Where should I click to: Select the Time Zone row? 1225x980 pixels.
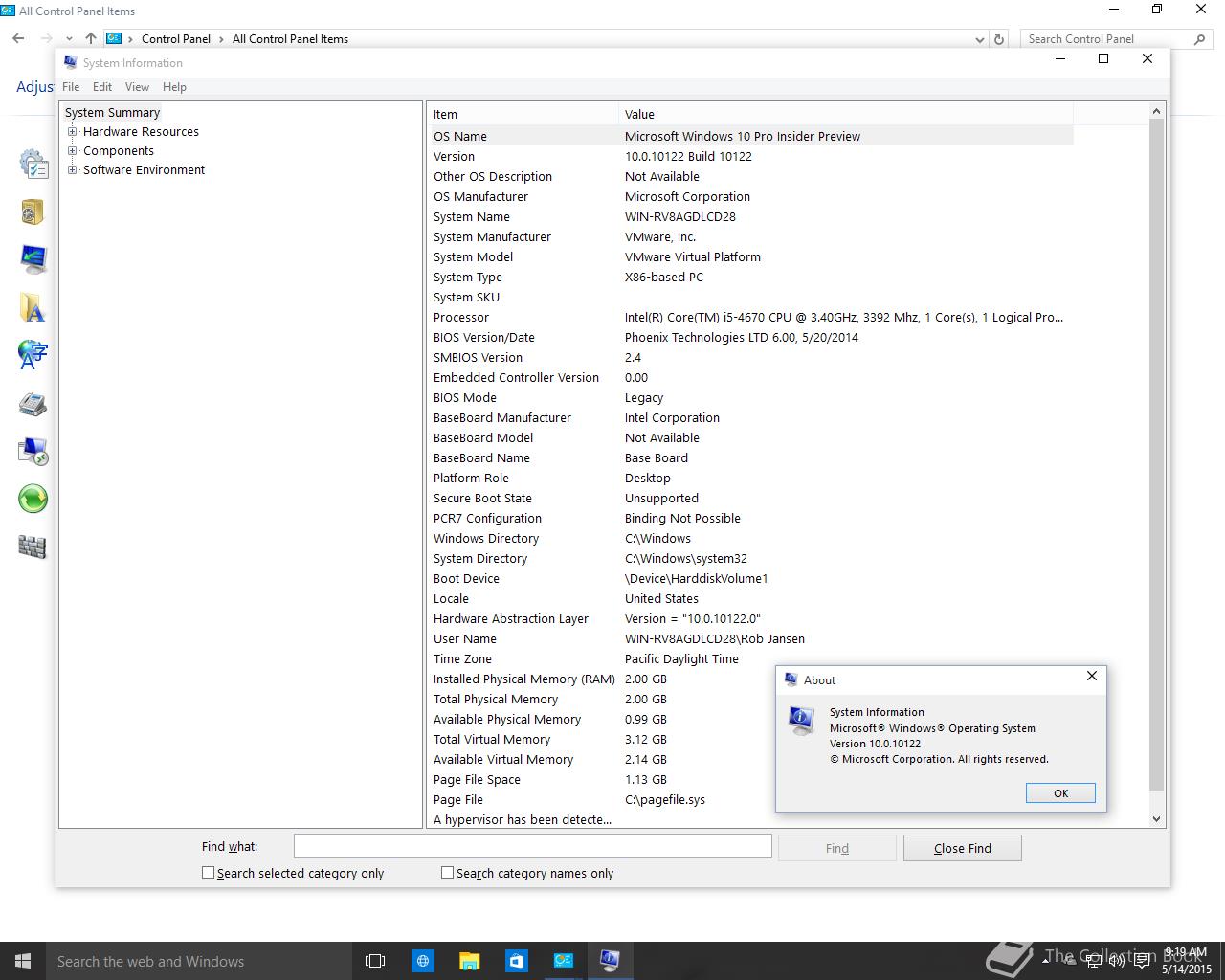tap(750, 658)
